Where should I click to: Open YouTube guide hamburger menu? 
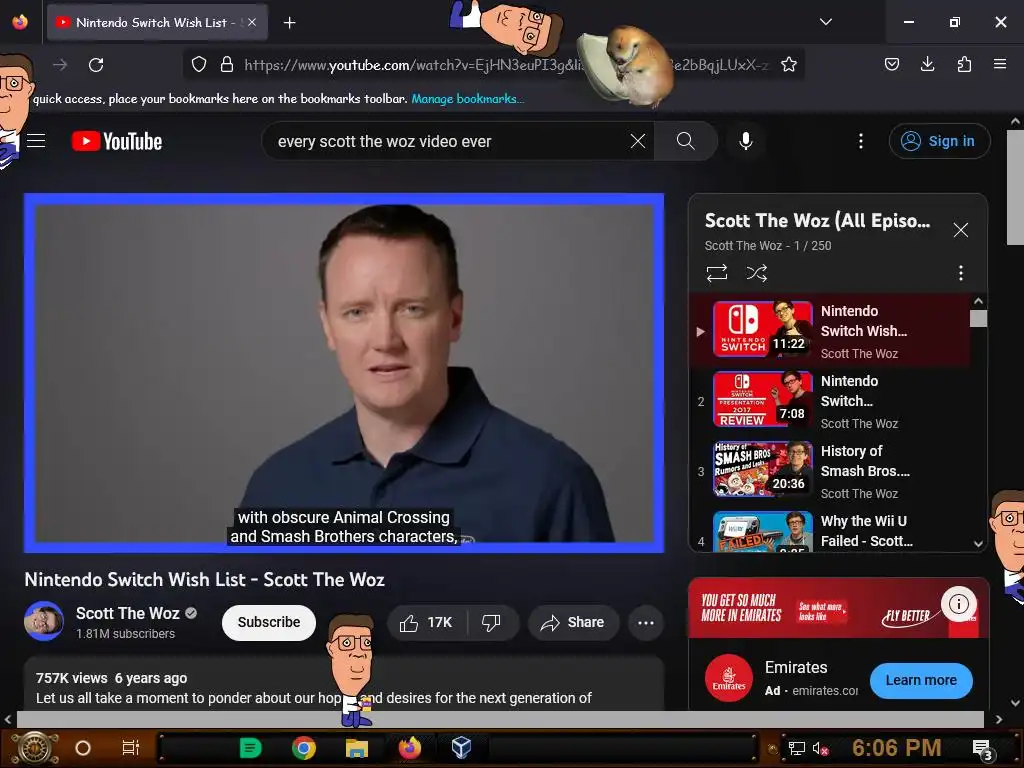[x=36, y=141]
